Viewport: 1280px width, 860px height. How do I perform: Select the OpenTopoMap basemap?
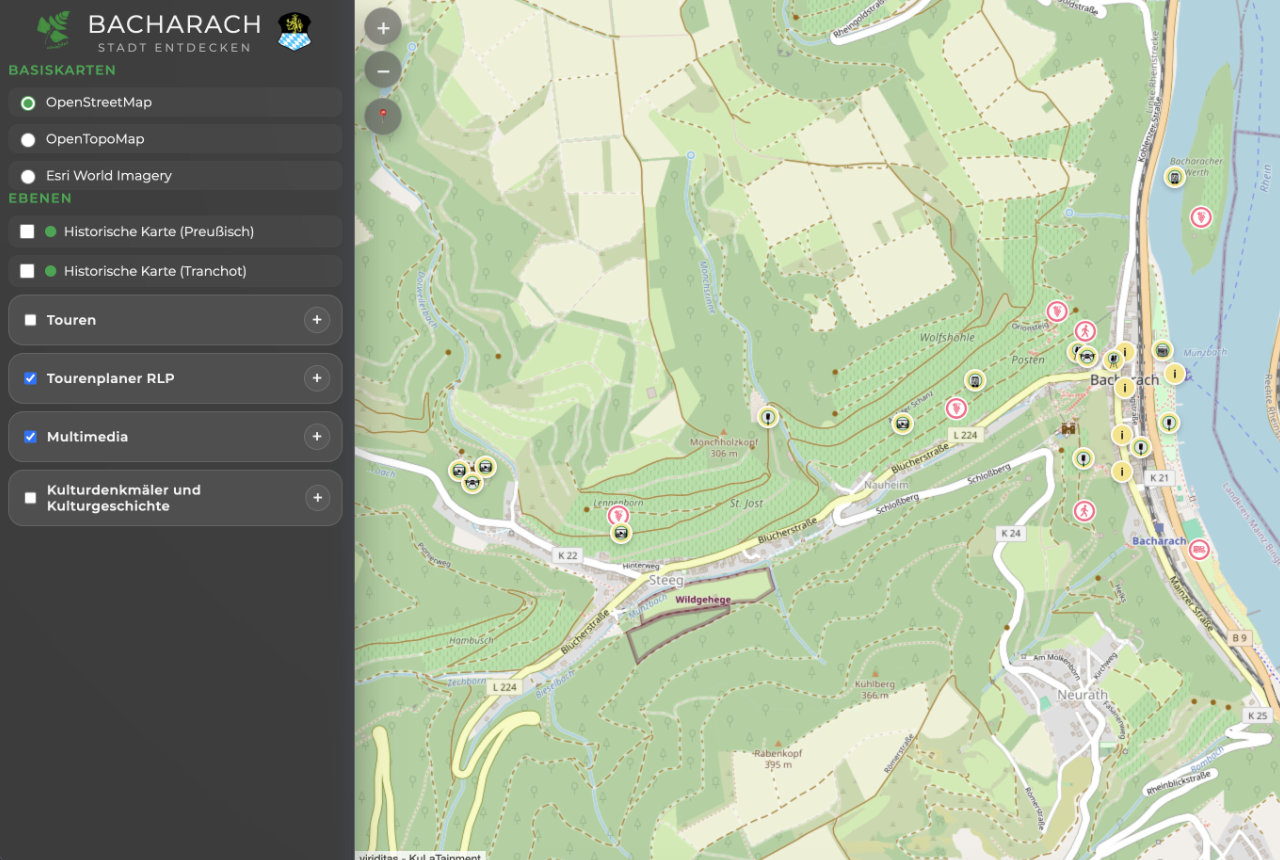click(28, 139)
